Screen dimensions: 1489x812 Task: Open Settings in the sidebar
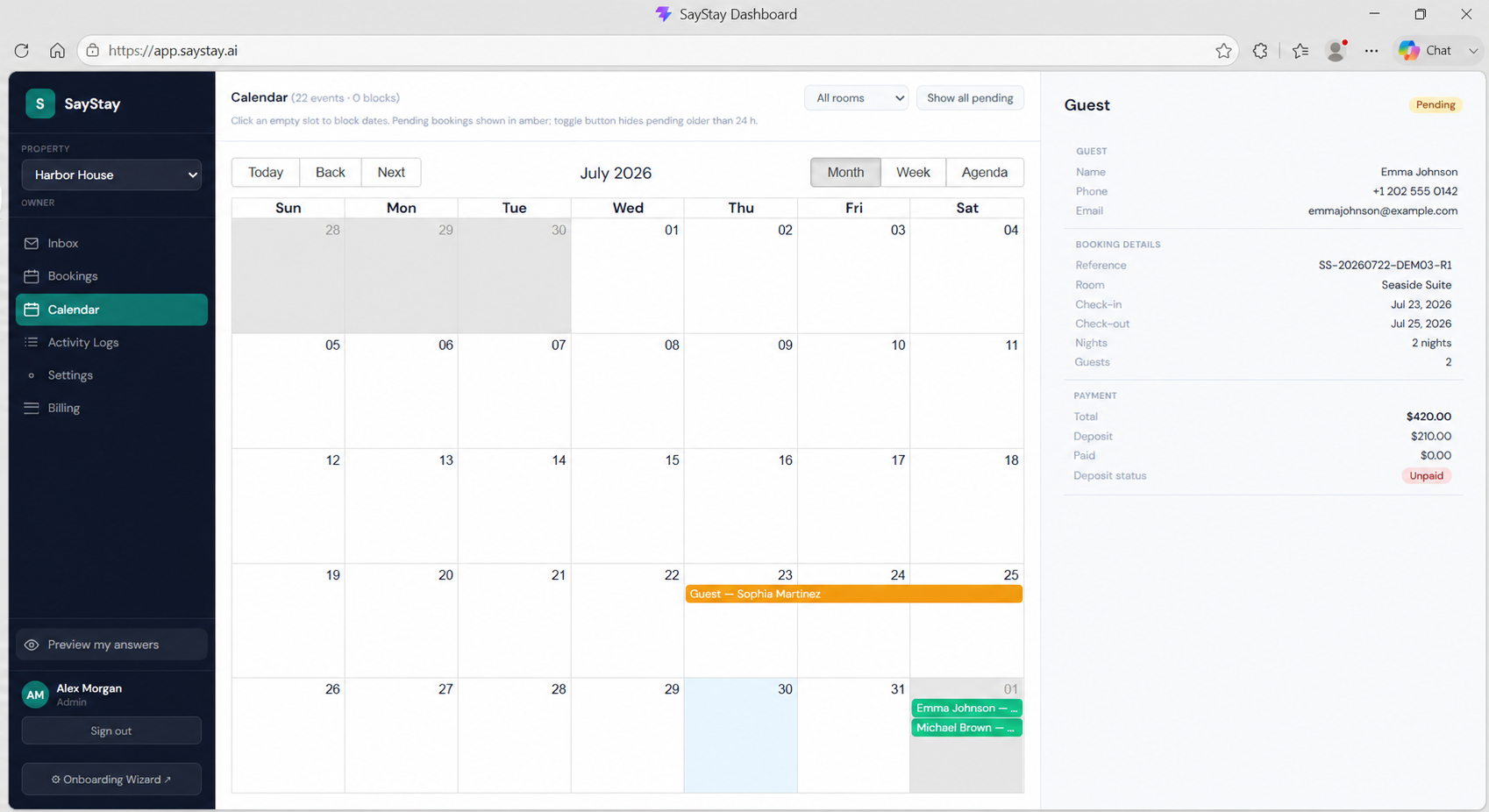pyautogui.click(x=111, y=375)
